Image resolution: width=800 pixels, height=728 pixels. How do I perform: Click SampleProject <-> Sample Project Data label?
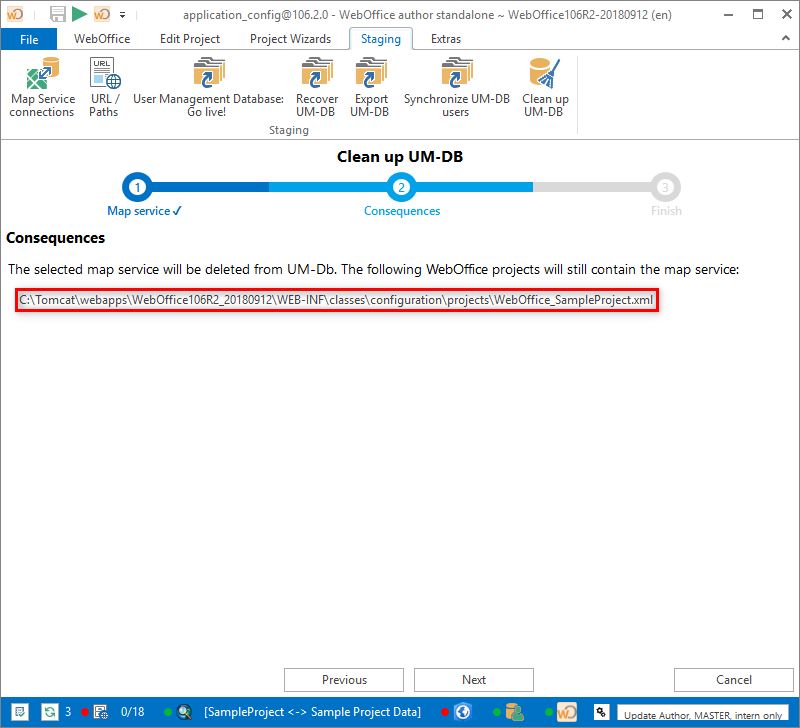point(312,712)
